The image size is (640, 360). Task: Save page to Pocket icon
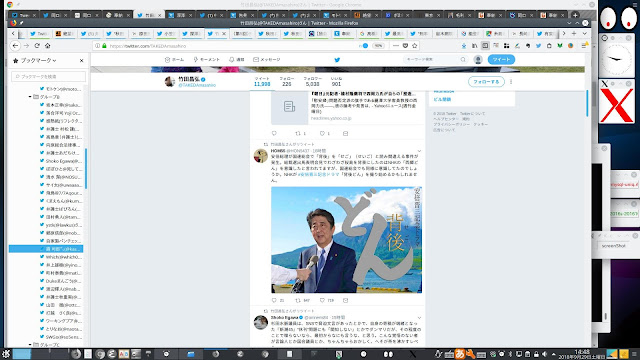pos(405,46)
